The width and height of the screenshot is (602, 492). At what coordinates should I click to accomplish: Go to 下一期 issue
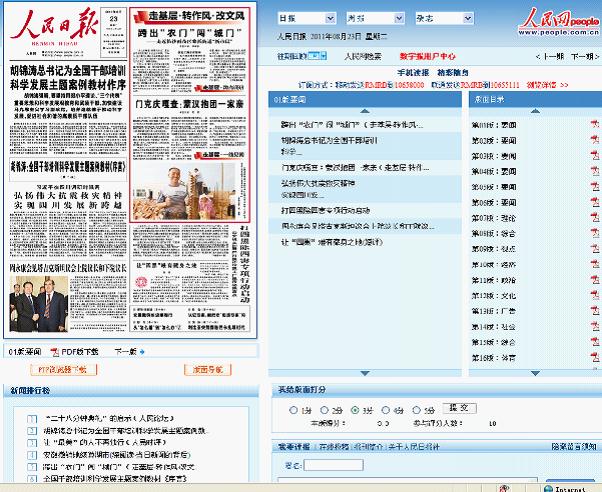click(585, 56)
